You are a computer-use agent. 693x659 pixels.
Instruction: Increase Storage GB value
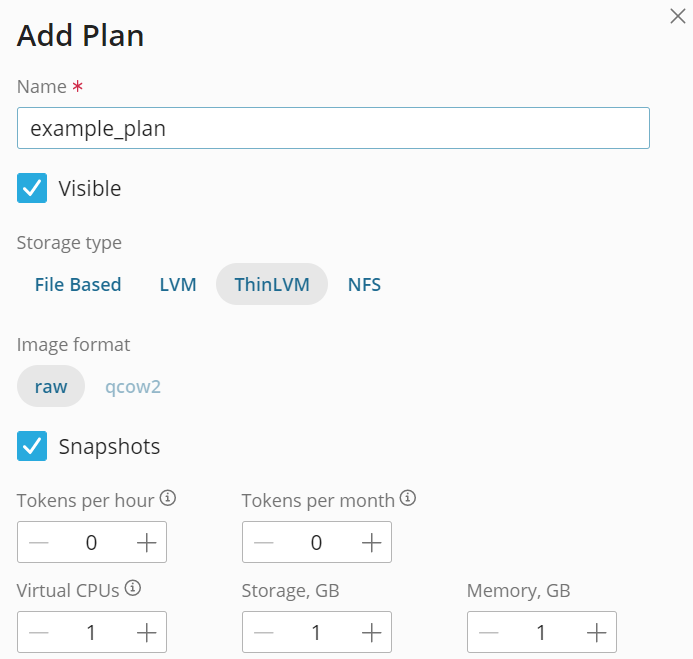point(371,633)
